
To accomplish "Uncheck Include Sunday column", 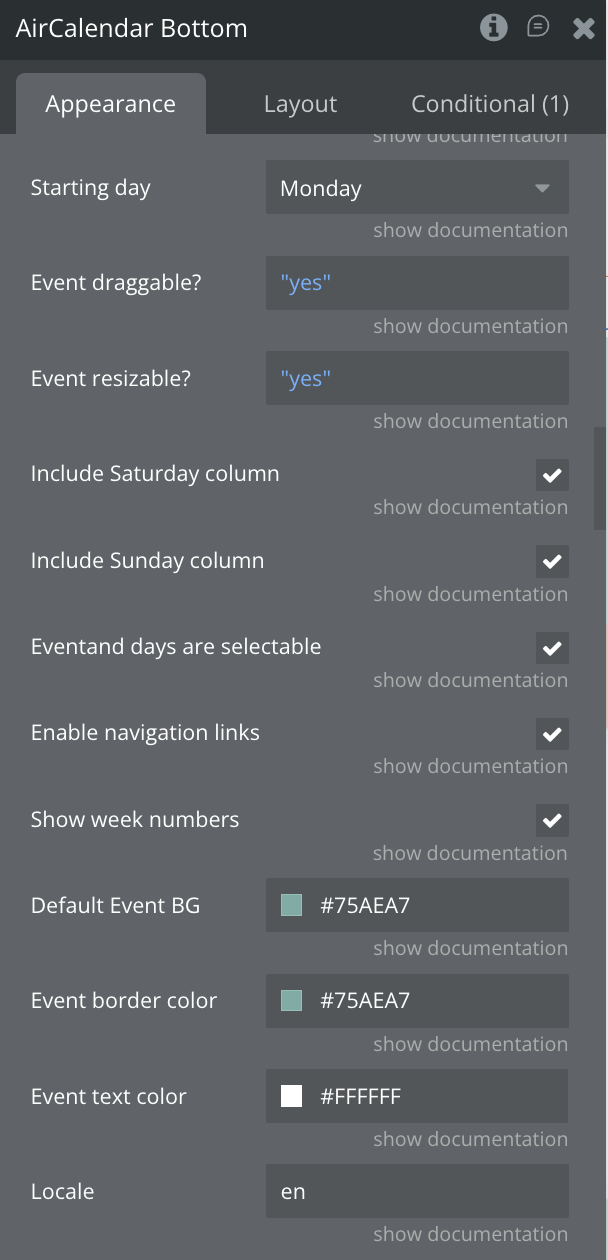I will click(552, 561).
